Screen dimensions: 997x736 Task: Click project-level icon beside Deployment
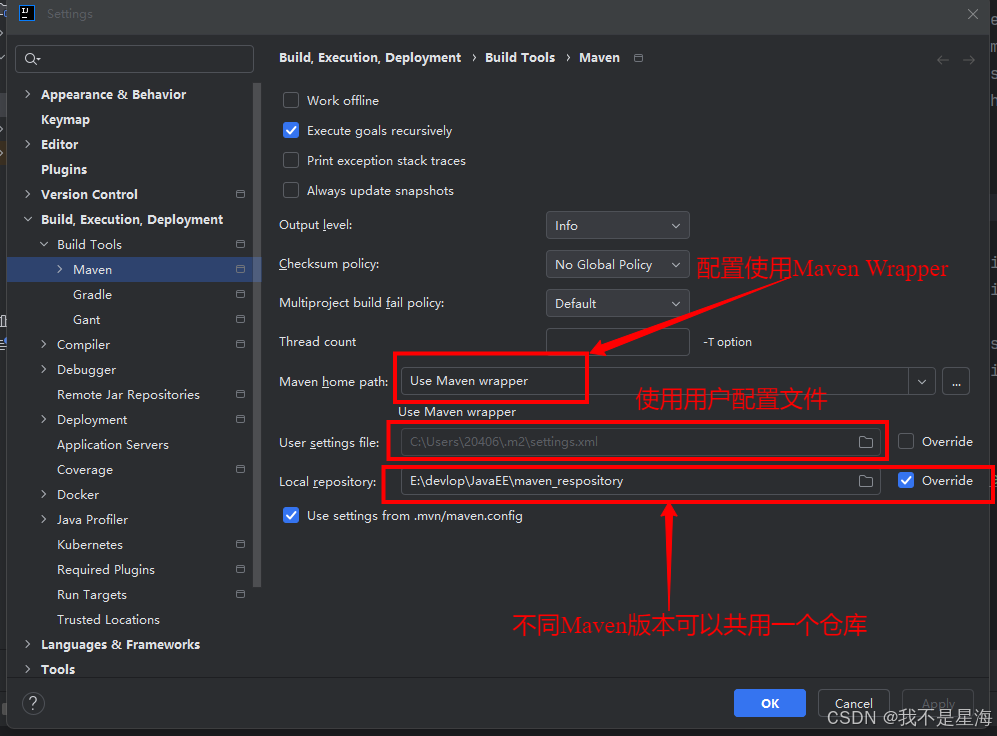[240, 419]
